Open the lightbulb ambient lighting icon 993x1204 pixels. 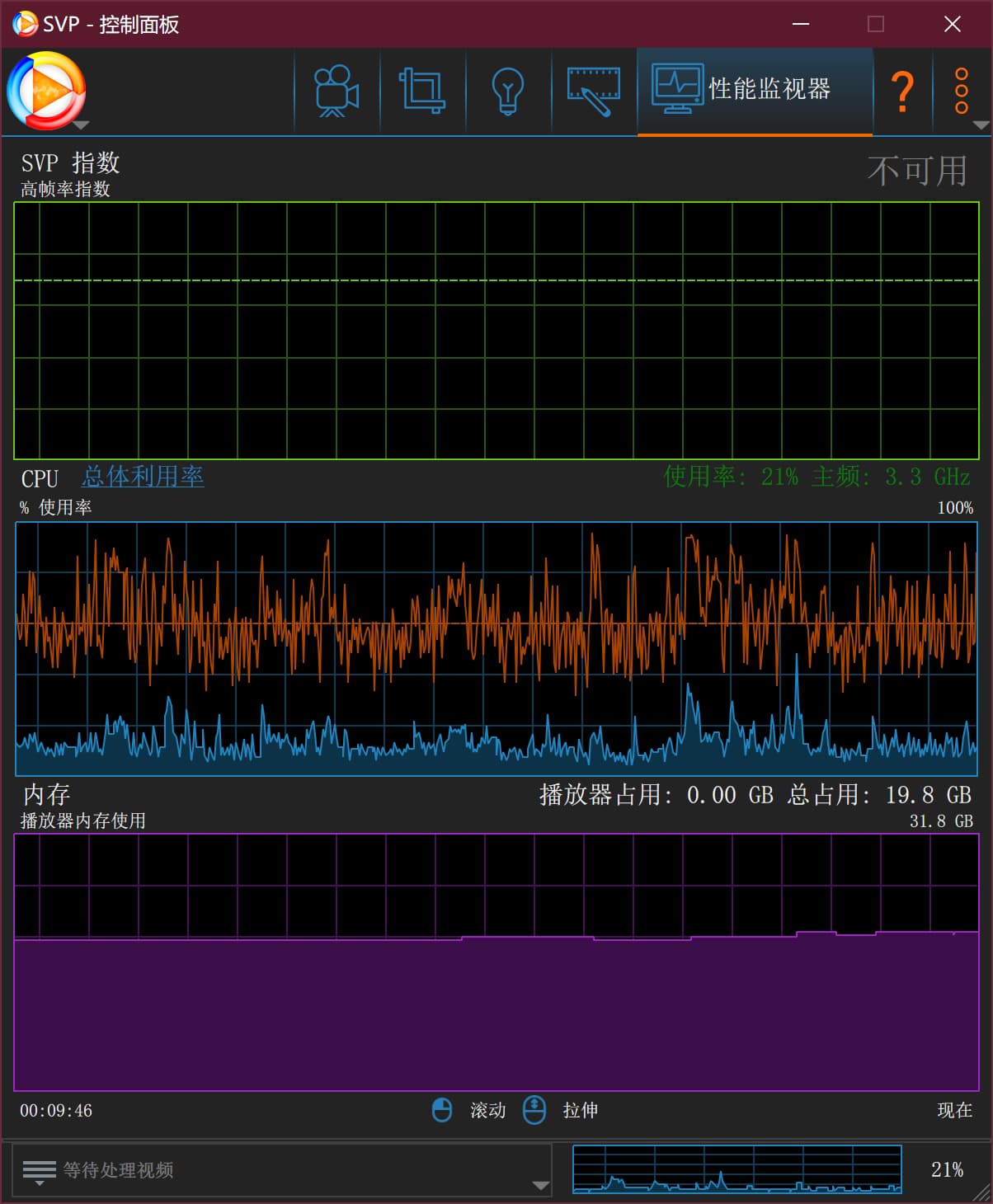(508, 91)
